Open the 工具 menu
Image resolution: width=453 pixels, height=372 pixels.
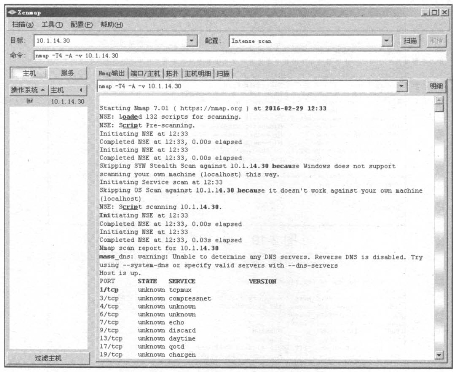pyautogui.click(x=52, y=25)
